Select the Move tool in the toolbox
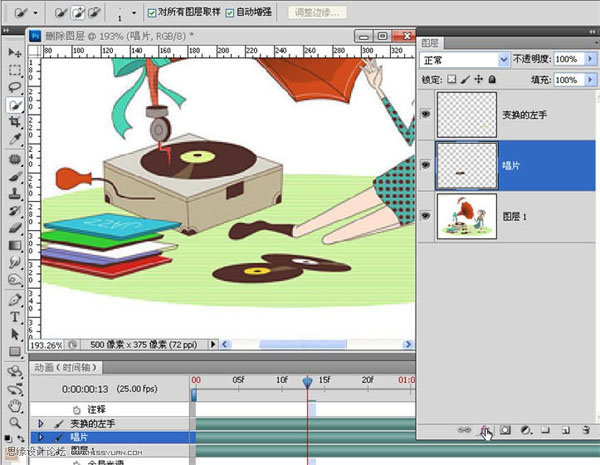 tap(15, 52)
